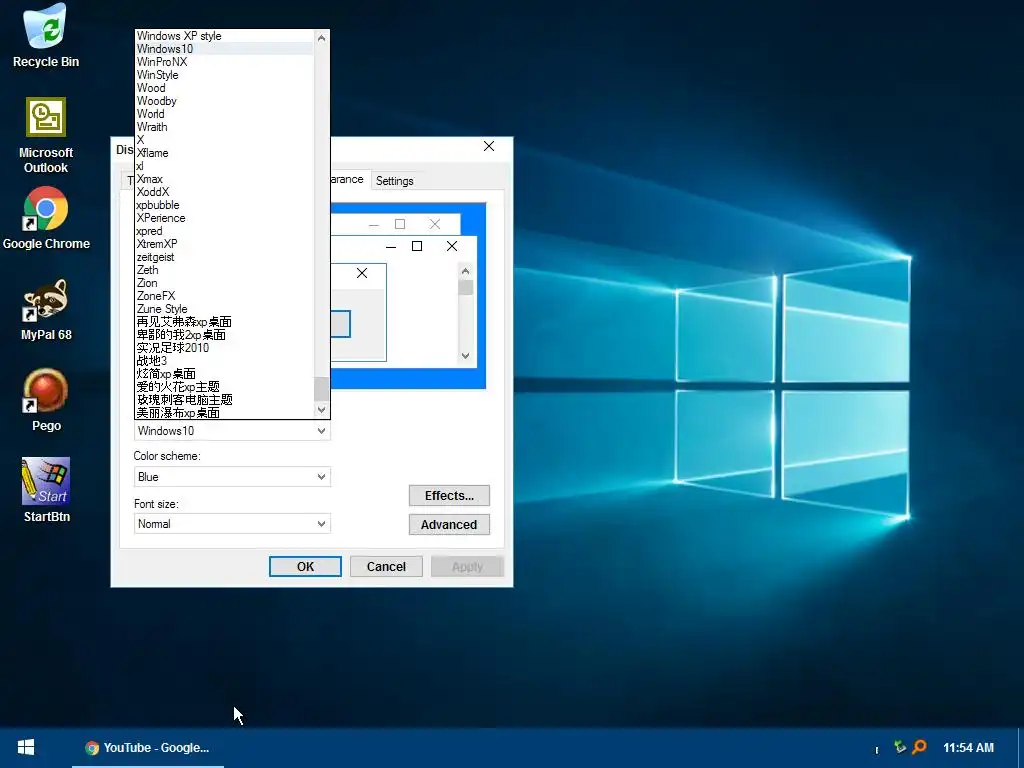Viewport: 1024px width, 768px height.
Task: Open the Pego desktop shortcut
Action: coord(46,400)
